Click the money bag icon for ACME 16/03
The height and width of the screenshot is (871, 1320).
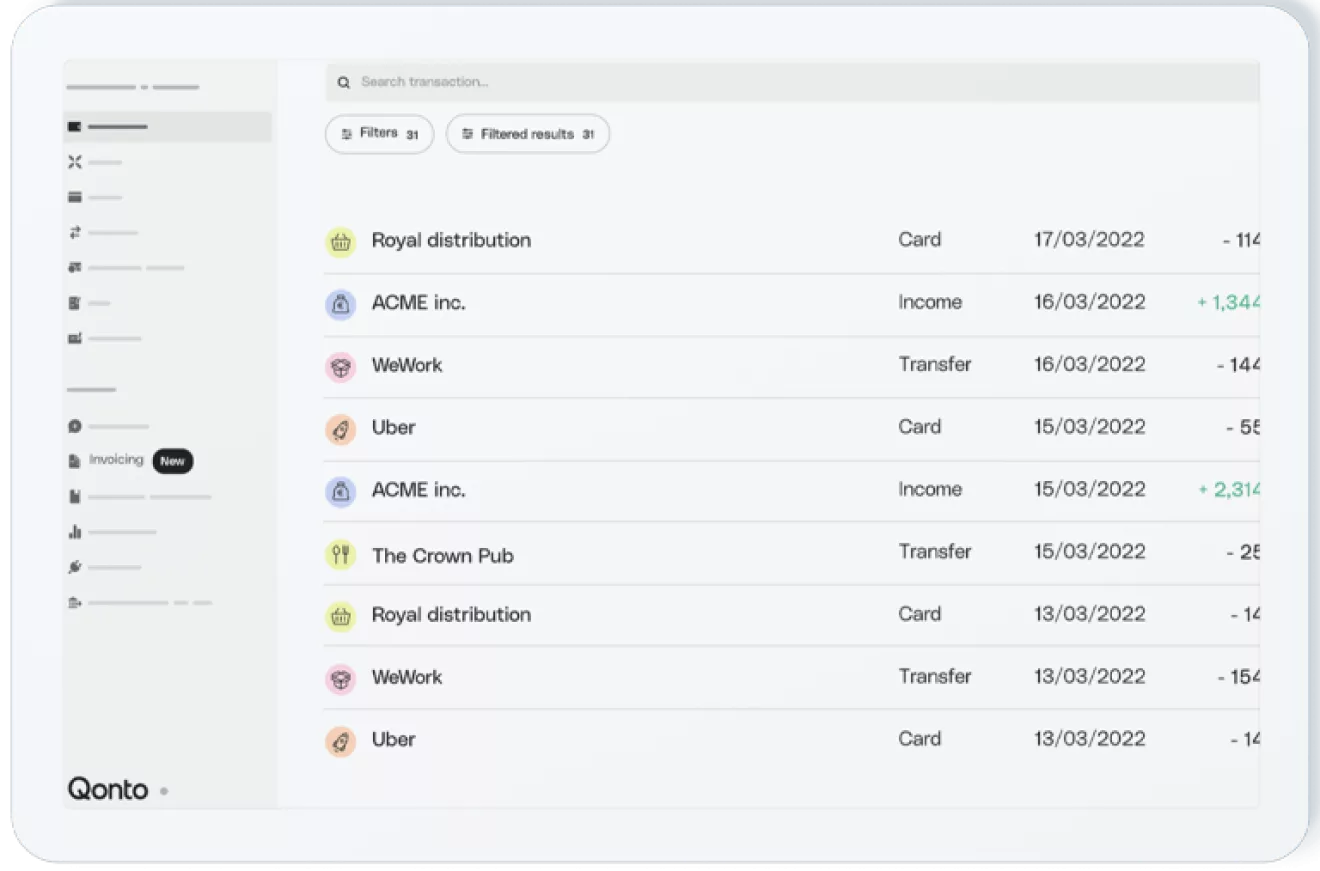(x=341, y=304)
